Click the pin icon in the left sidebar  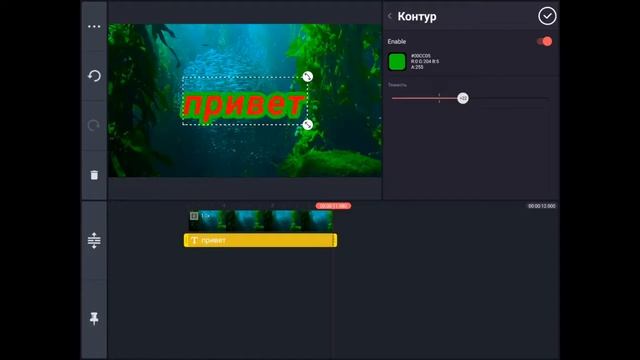tap(94, 318)
